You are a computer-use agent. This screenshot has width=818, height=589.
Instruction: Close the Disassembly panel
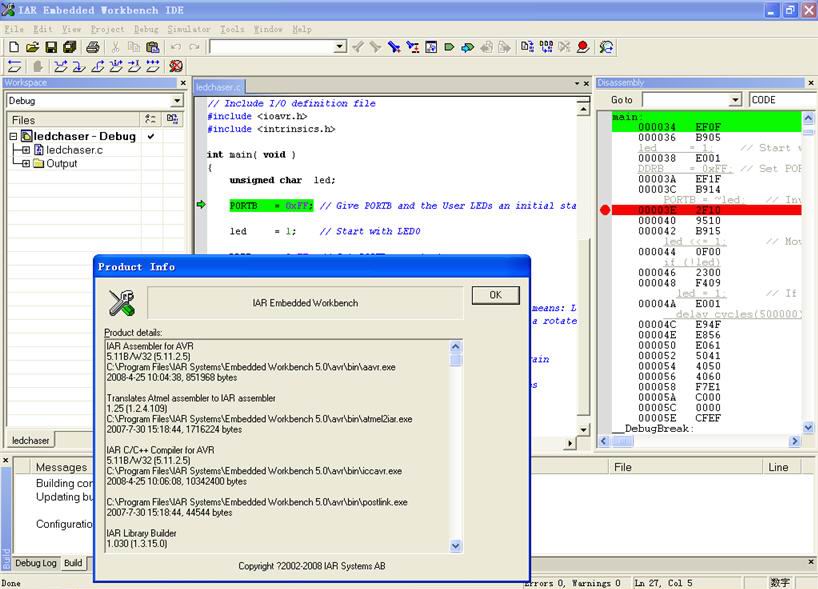click(x=811, y=83)
